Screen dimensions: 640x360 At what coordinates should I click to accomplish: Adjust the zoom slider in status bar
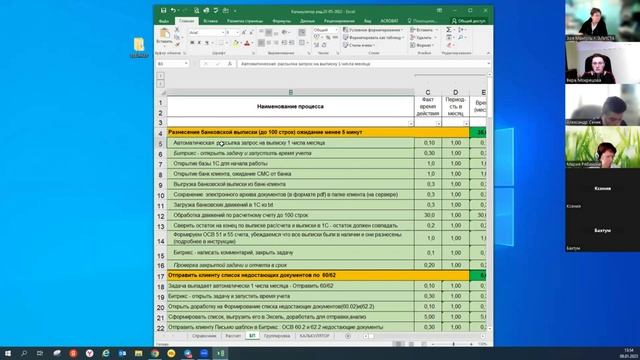pyautogui.click(x=453, y=344)
